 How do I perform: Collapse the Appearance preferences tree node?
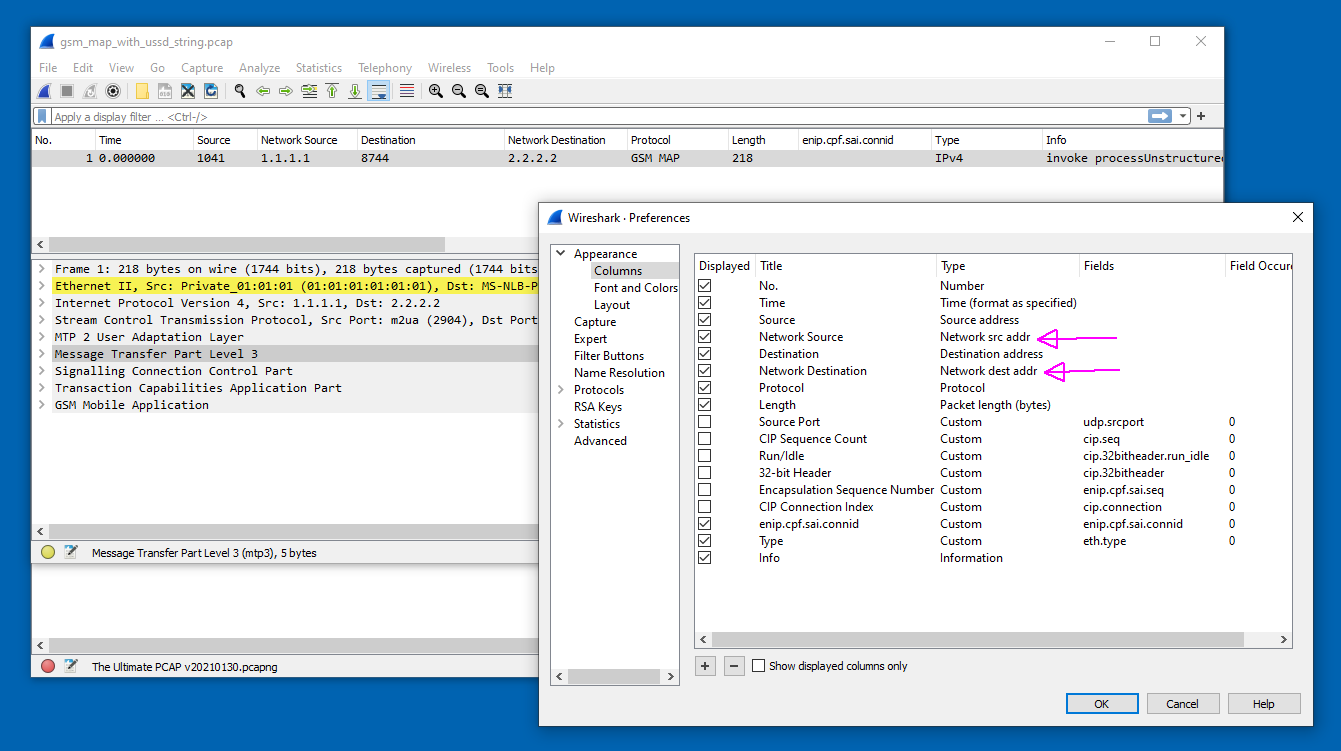tap(562, 254)
